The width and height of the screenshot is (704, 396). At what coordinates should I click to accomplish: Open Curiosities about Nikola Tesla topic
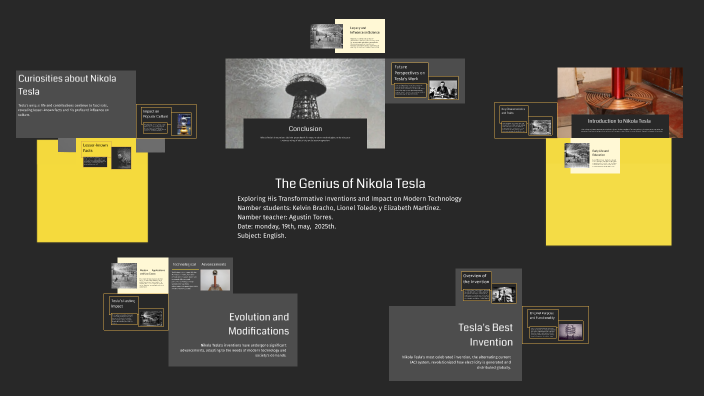tap(76, 104)
